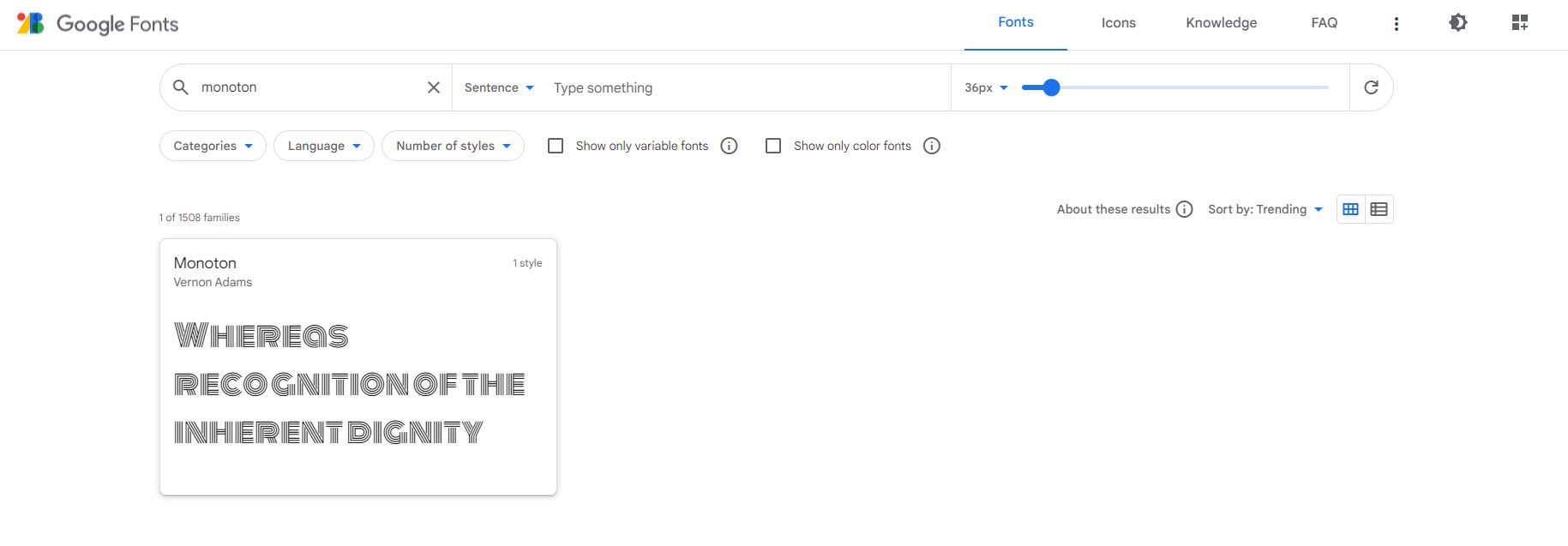Enable Show only variable fonts checkbox

tap(556, 146)
